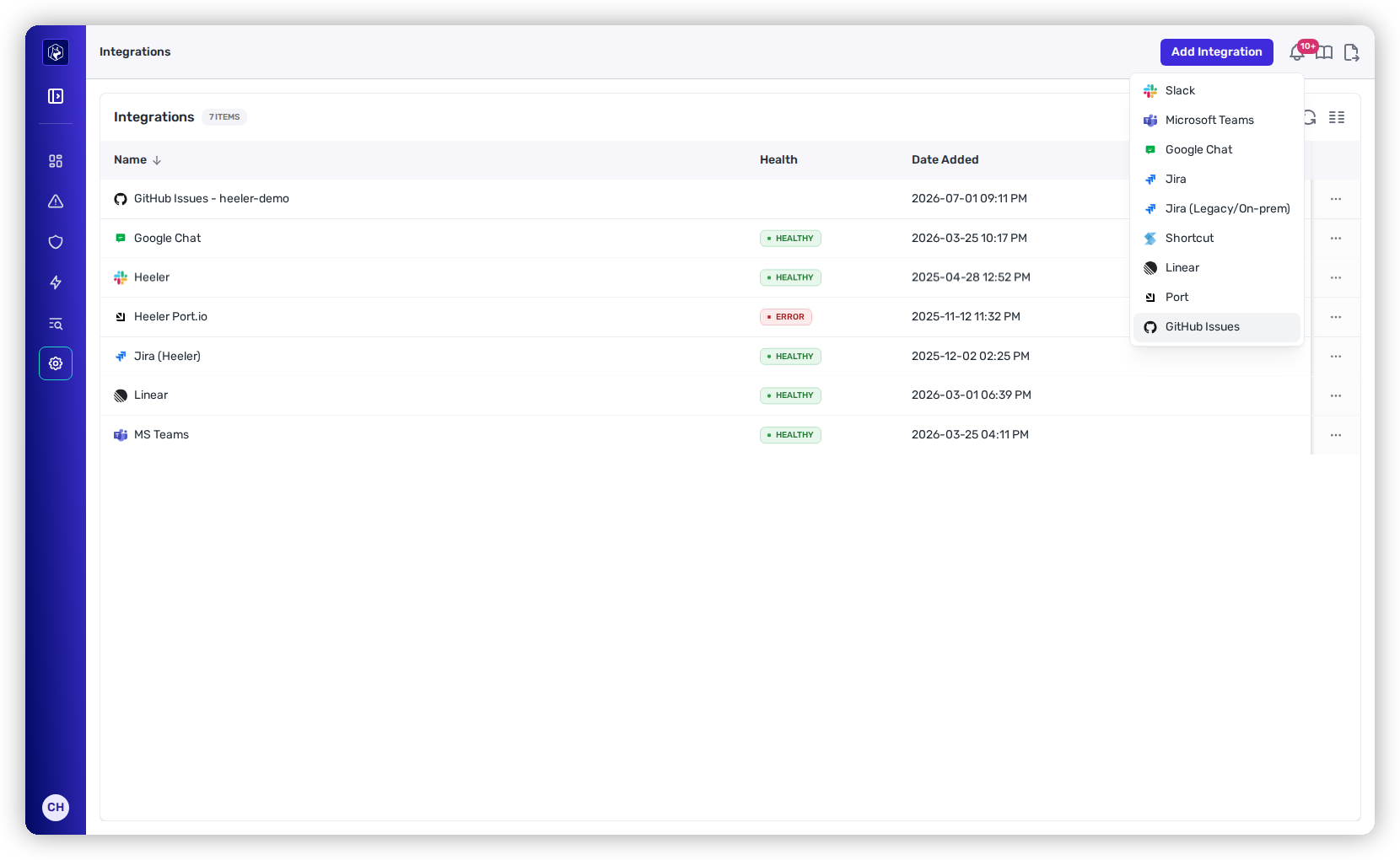This screenshot has width=1400, height=860.
Task: Sort by the Name column header
Action: (x=130, y=159)
